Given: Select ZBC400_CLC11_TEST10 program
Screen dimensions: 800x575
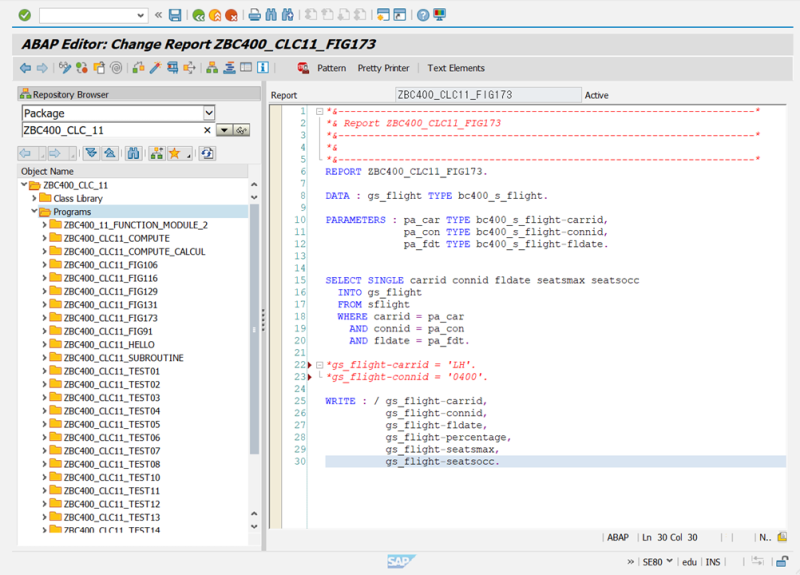Looking at the screenshot, I should [112, 477].
